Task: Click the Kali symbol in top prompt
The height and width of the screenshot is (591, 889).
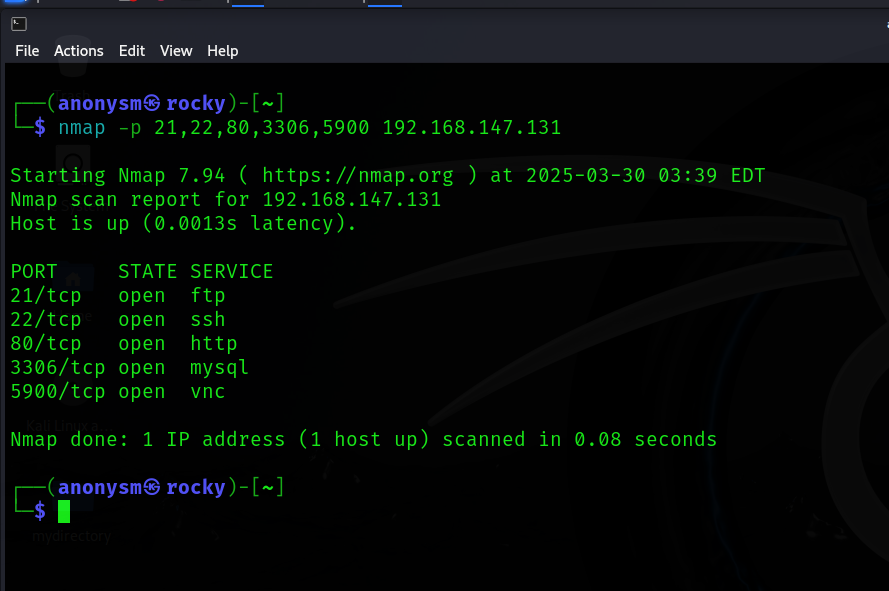Action: (152, 103)
